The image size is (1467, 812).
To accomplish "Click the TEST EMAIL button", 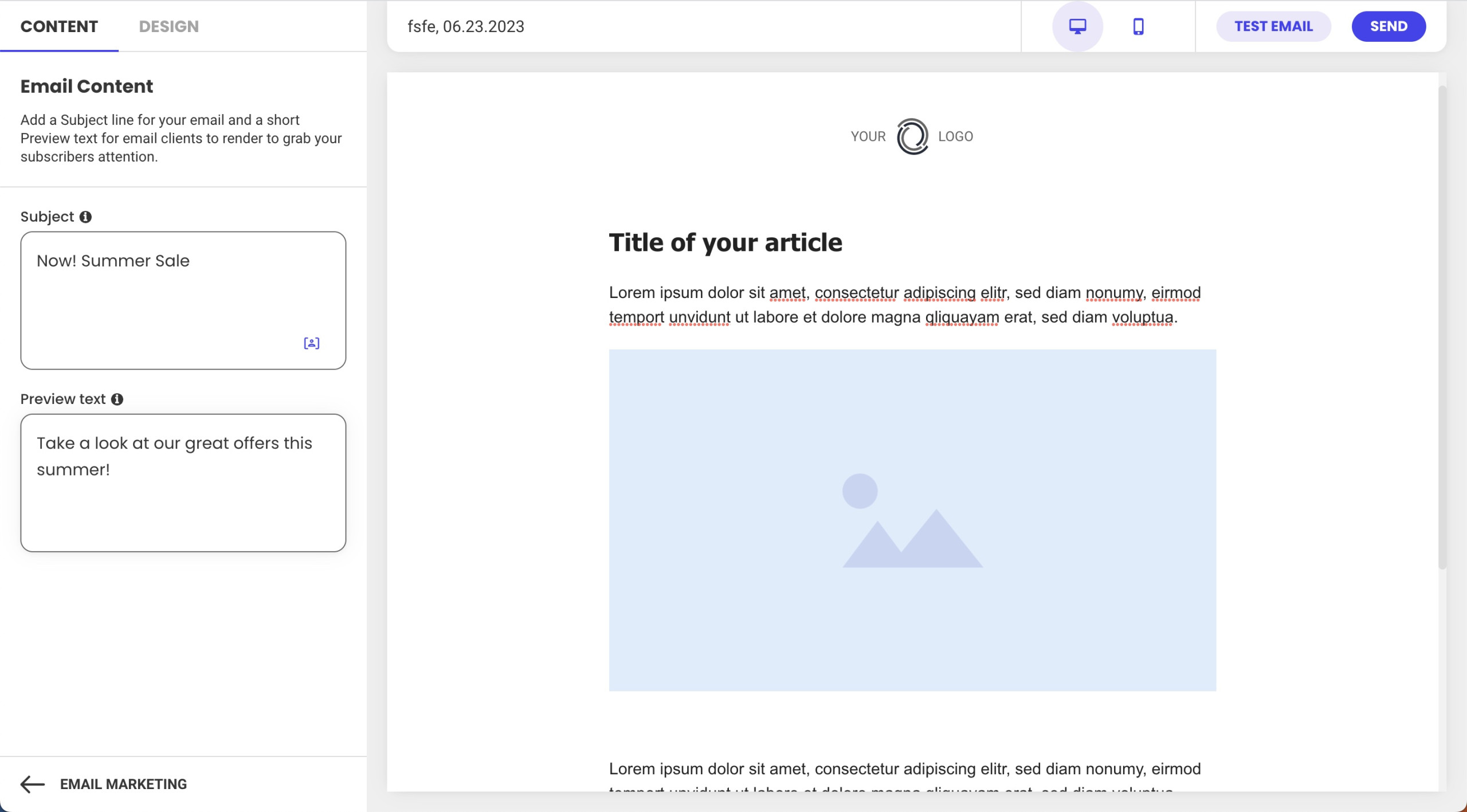I will [1273, 26].
